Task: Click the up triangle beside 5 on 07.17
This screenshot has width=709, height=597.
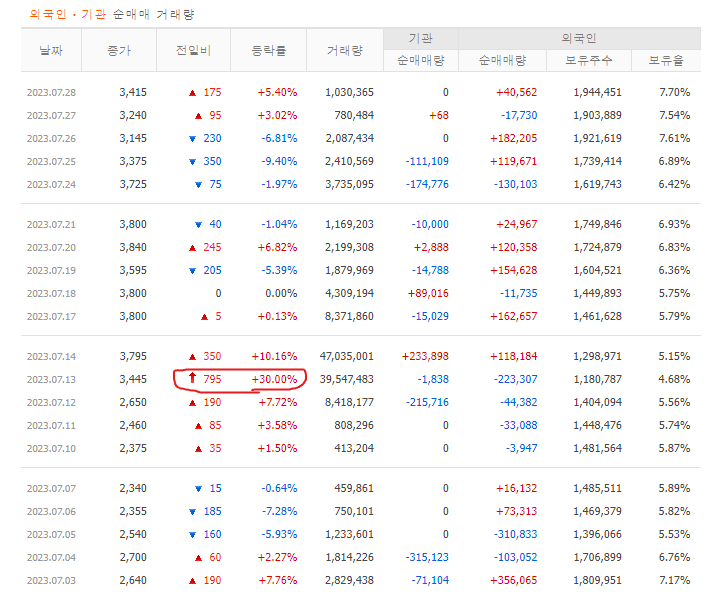Action: point(204,317)
